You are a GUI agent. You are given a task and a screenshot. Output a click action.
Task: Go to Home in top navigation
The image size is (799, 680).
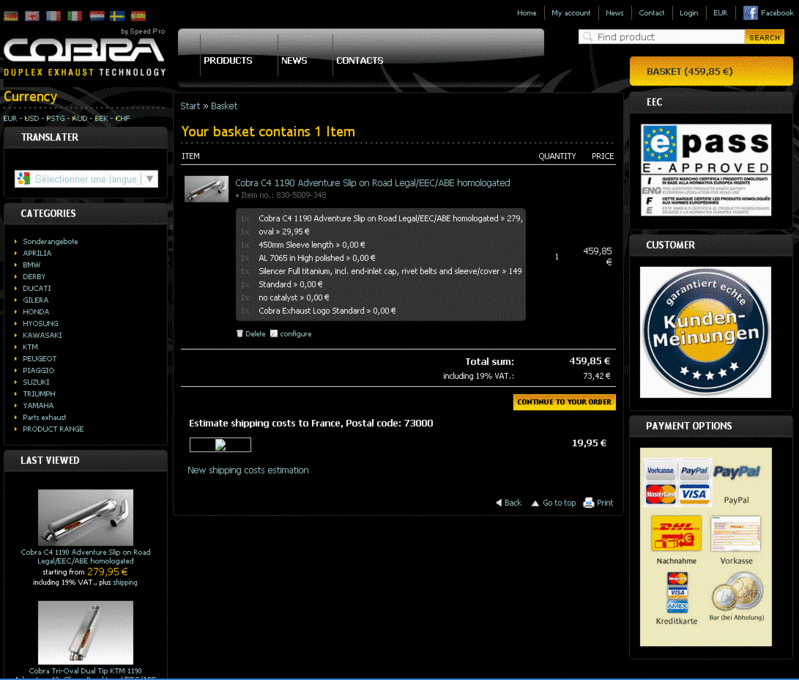click(x=526, y=13)
